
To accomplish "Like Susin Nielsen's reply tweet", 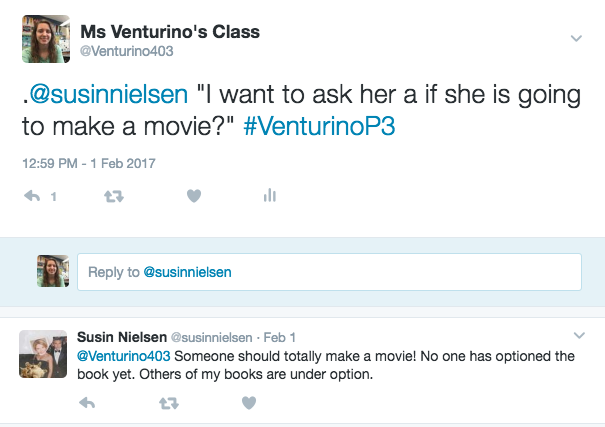I will pos(249,403).
